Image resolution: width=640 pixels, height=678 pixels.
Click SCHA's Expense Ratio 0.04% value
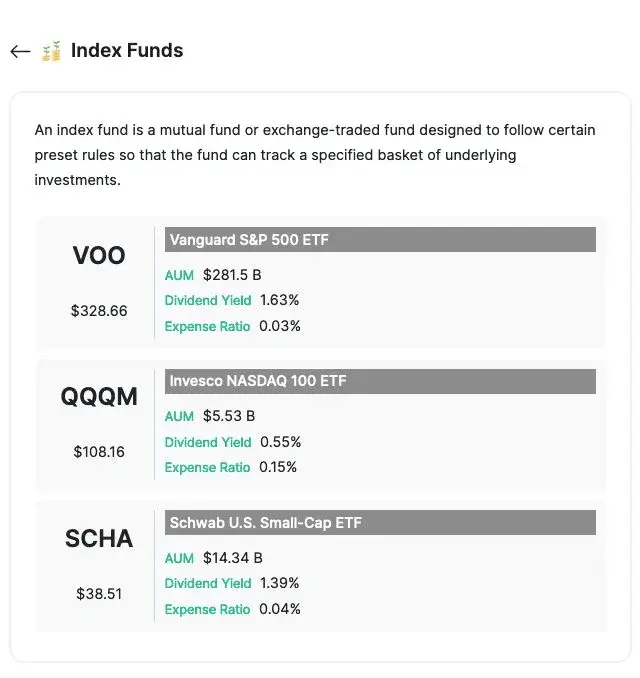(x=280, y=609)
